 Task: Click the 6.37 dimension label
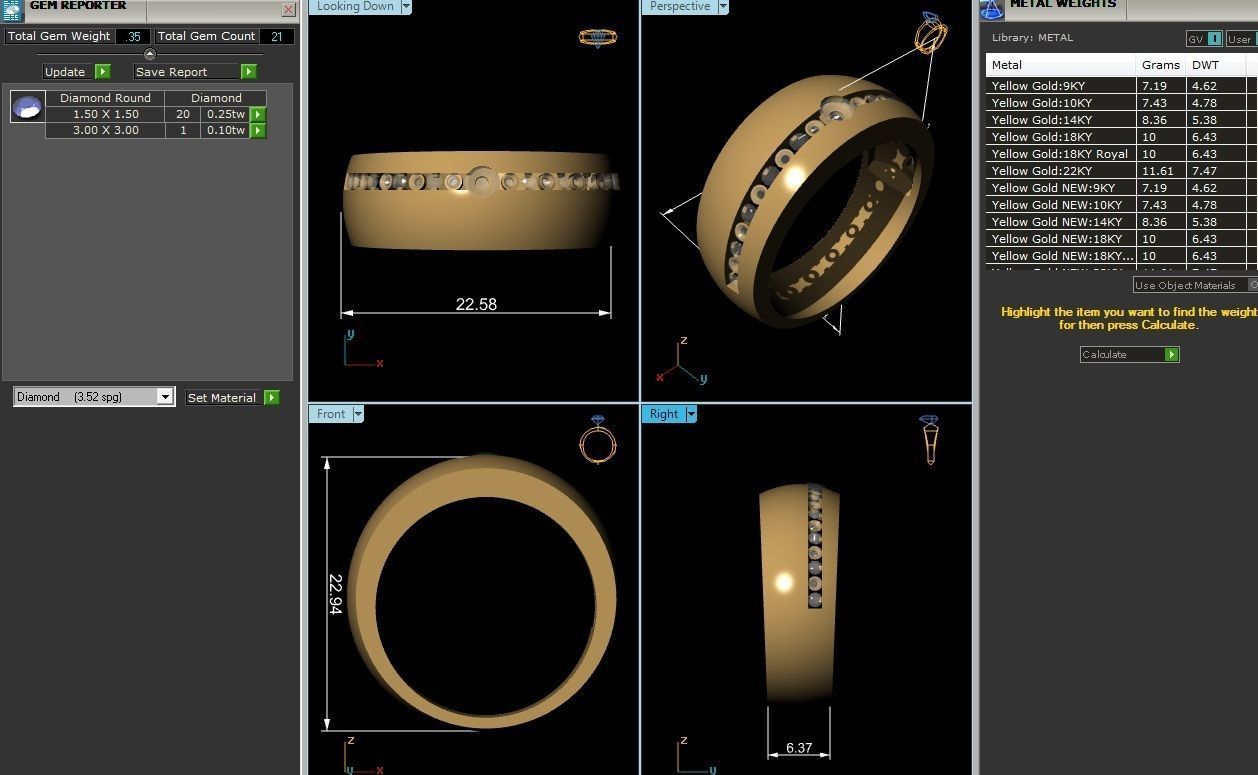pos(799,748)
